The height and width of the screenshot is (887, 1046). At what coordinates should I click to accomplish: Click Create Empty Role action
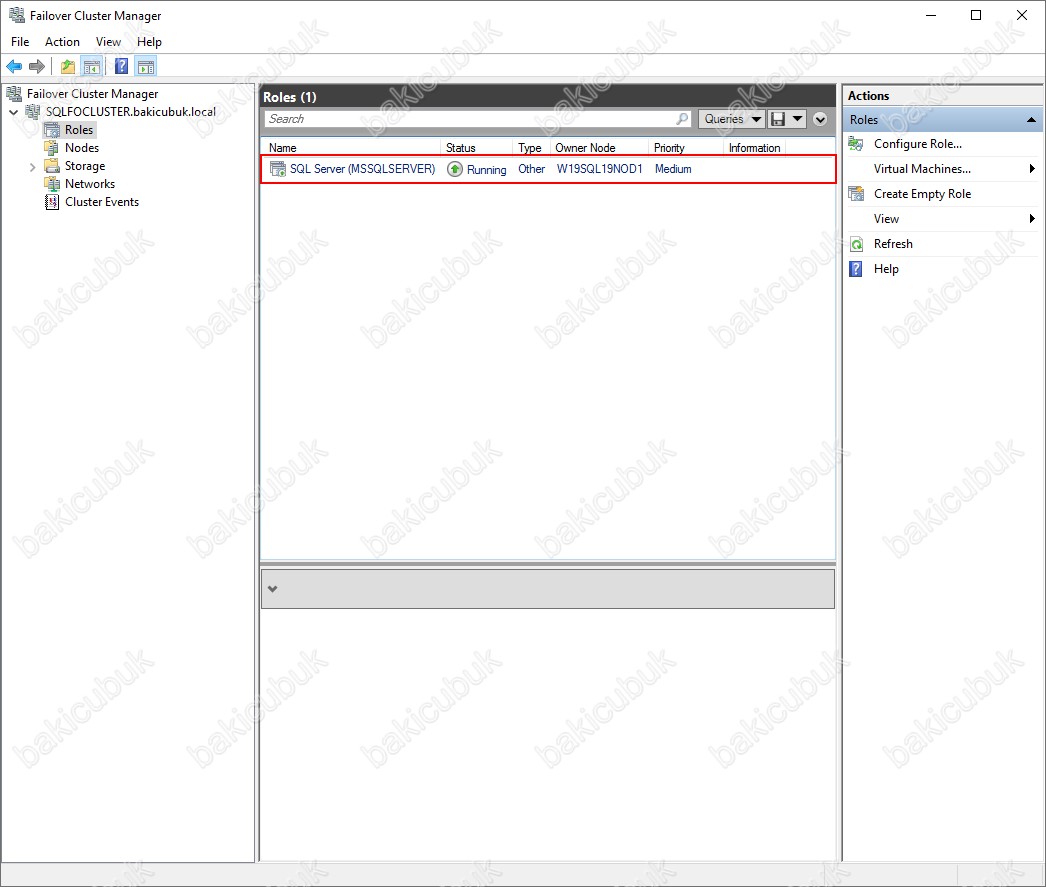click(x=923, y=193)
